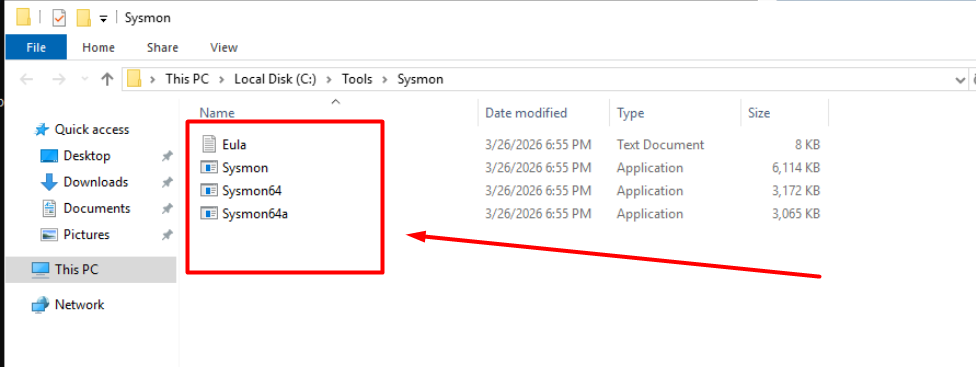Open the File ribbon tab
The image size is (976, 367).
[x=36, y=47]
